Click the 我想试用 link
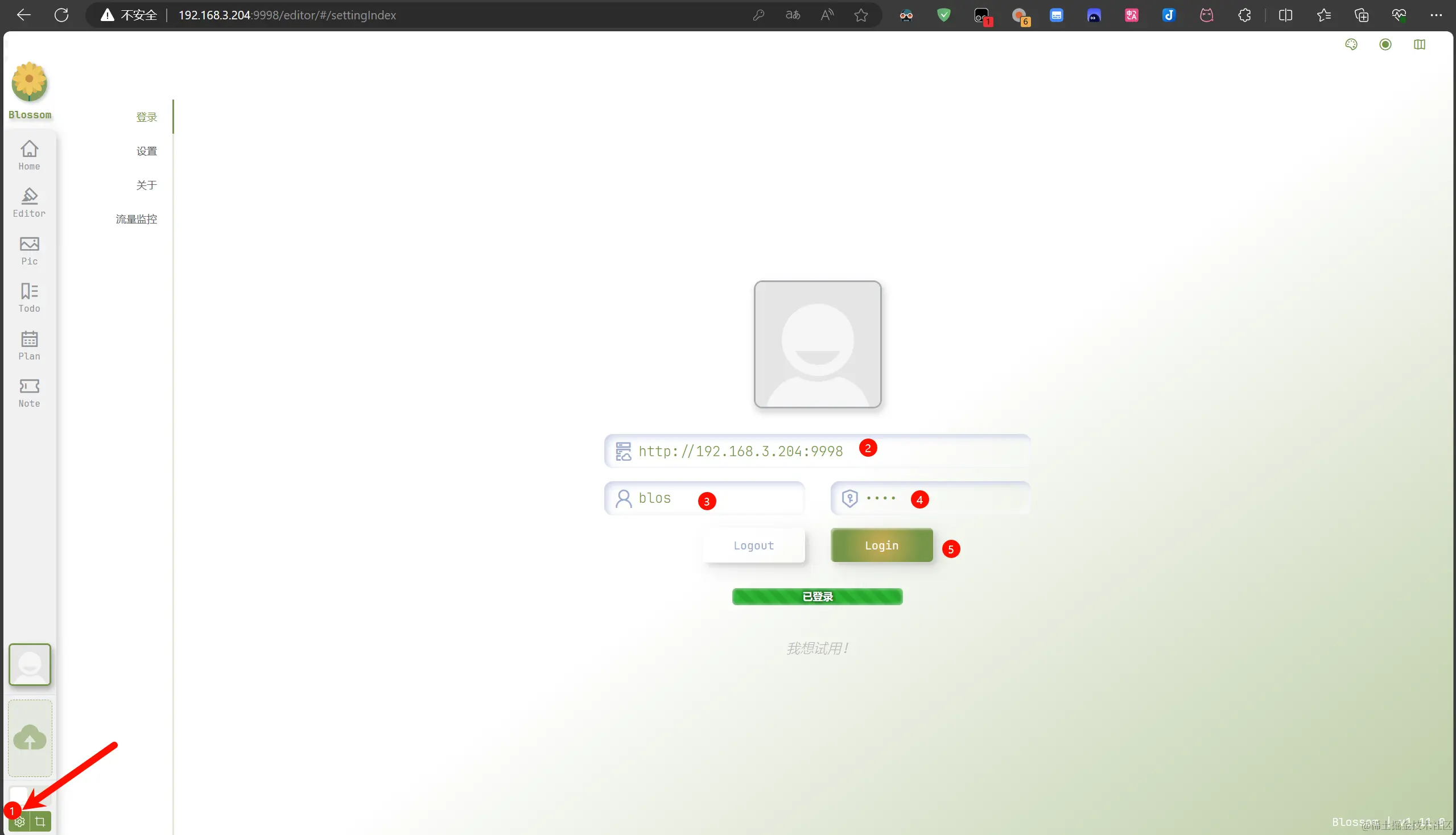1456x835 pixels. click(x=817, y=647)
